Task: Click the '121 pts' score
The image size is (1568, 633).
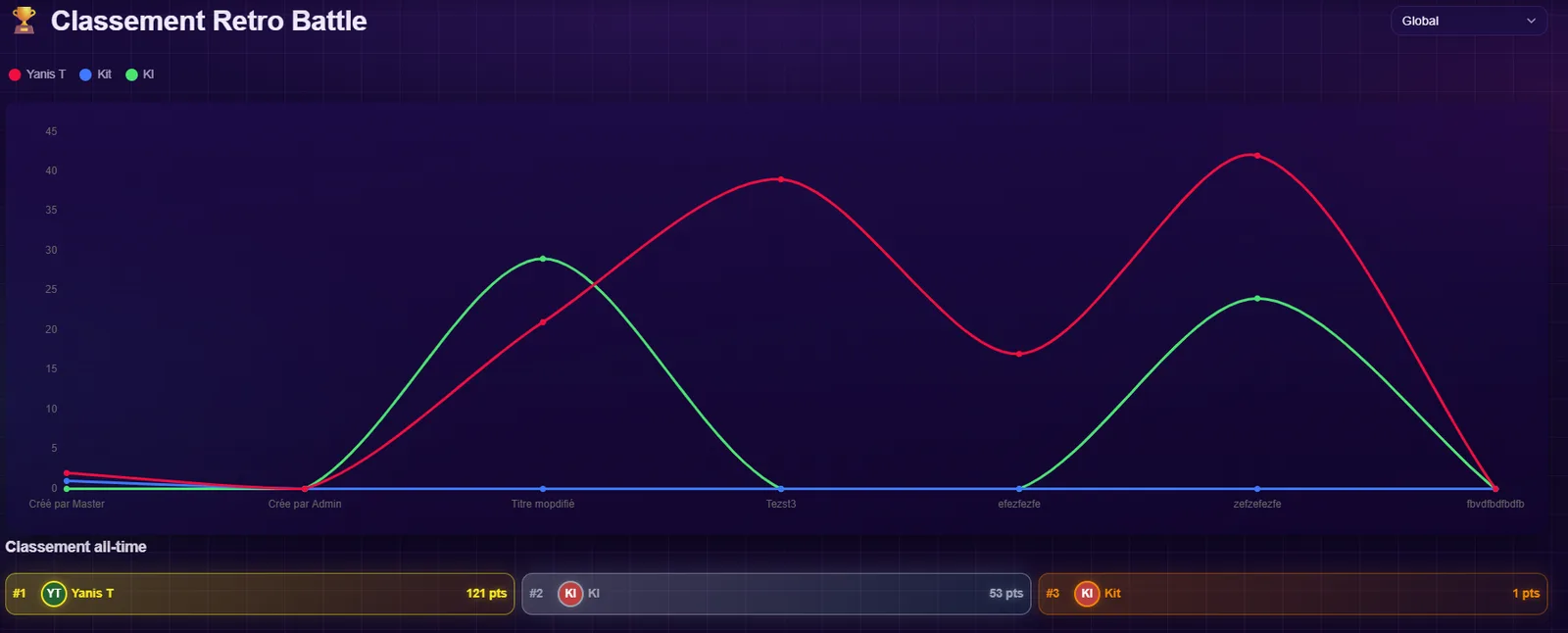Action: click(x=486, y=594)
